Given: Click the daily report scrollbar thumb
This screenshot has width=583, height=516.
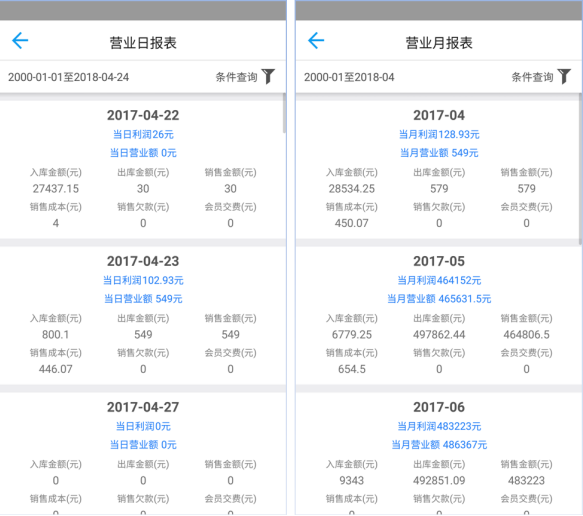Looking at the screenshot, I should click(284, 113).
